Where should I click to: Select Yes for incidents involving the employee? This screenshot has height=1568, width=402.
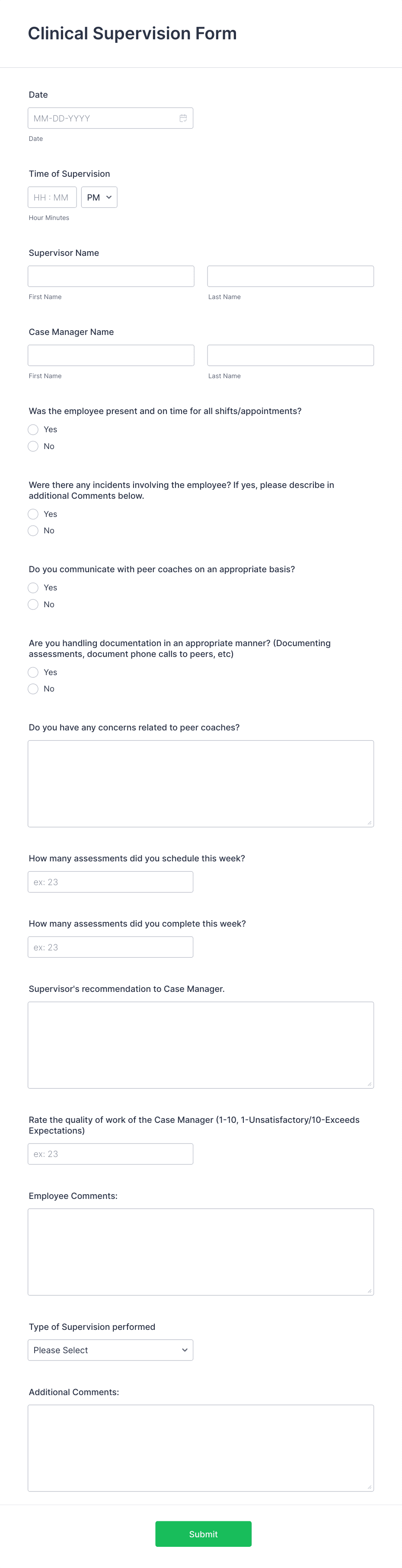point(33,514)
